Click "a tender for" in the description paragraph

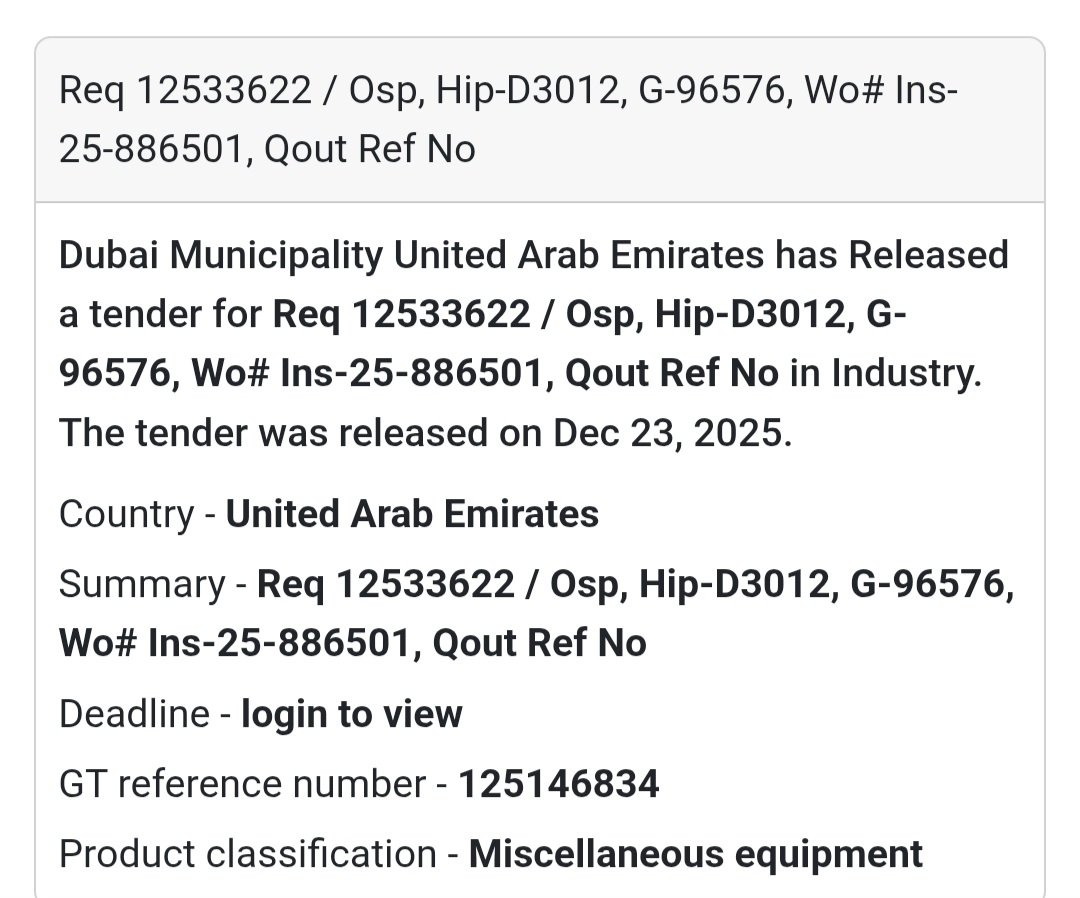tap(161, 314)
